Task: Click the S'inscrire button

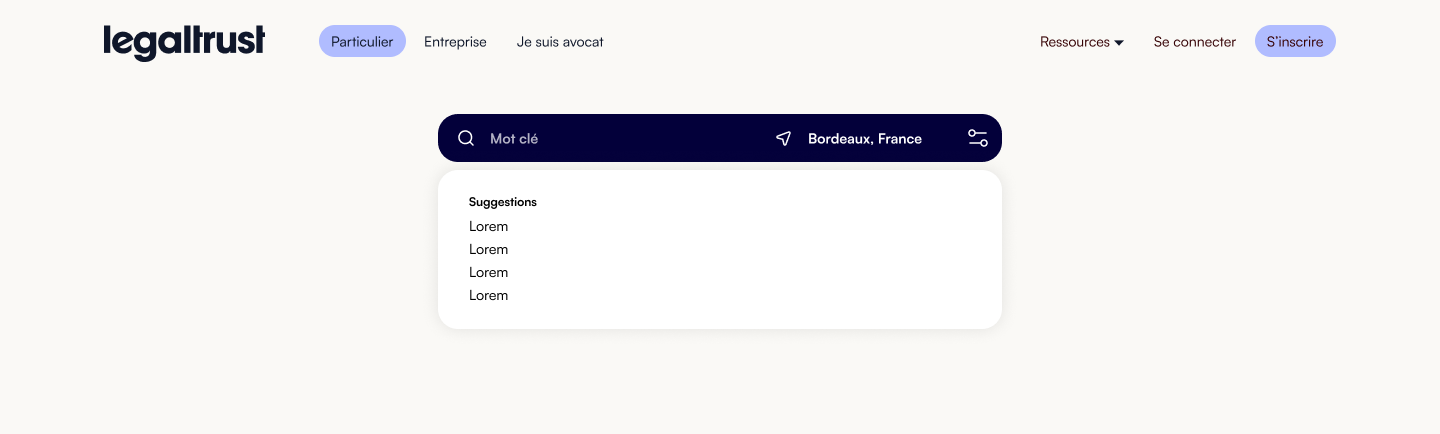Action: click(x=1295, y=42)
